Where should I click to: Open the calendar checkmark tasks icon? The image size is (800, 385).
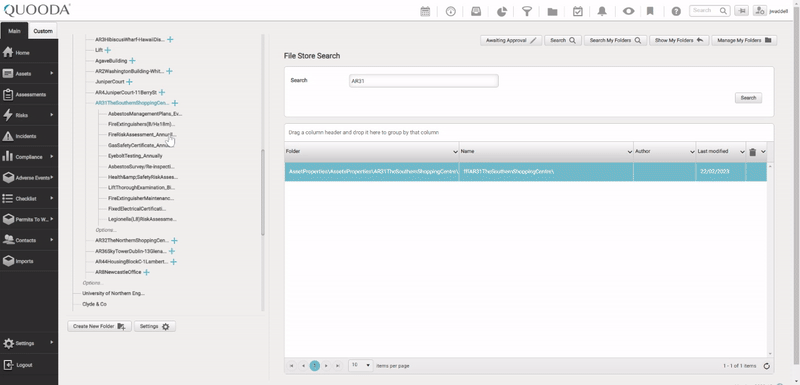point(578,11)
